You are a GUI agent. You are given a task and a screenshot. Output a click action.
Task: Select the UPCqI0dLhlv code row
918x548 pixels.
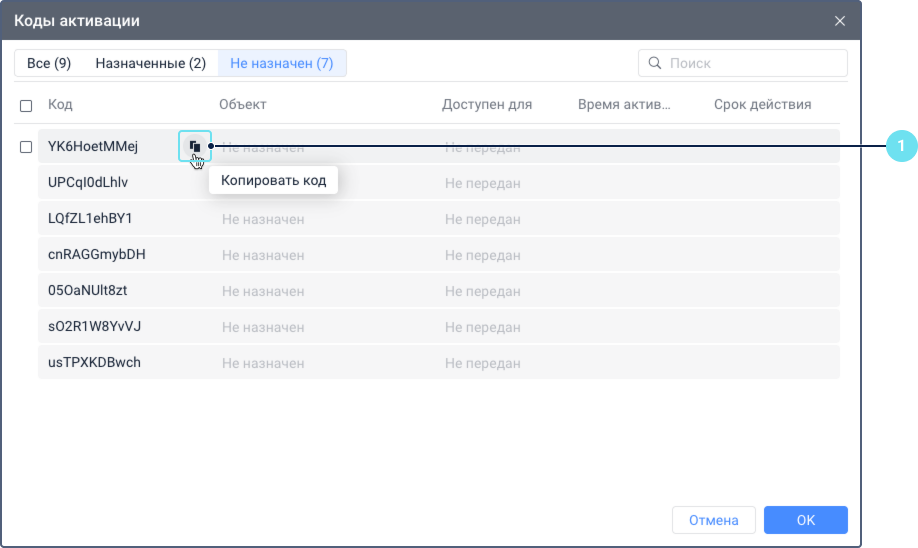439,182
